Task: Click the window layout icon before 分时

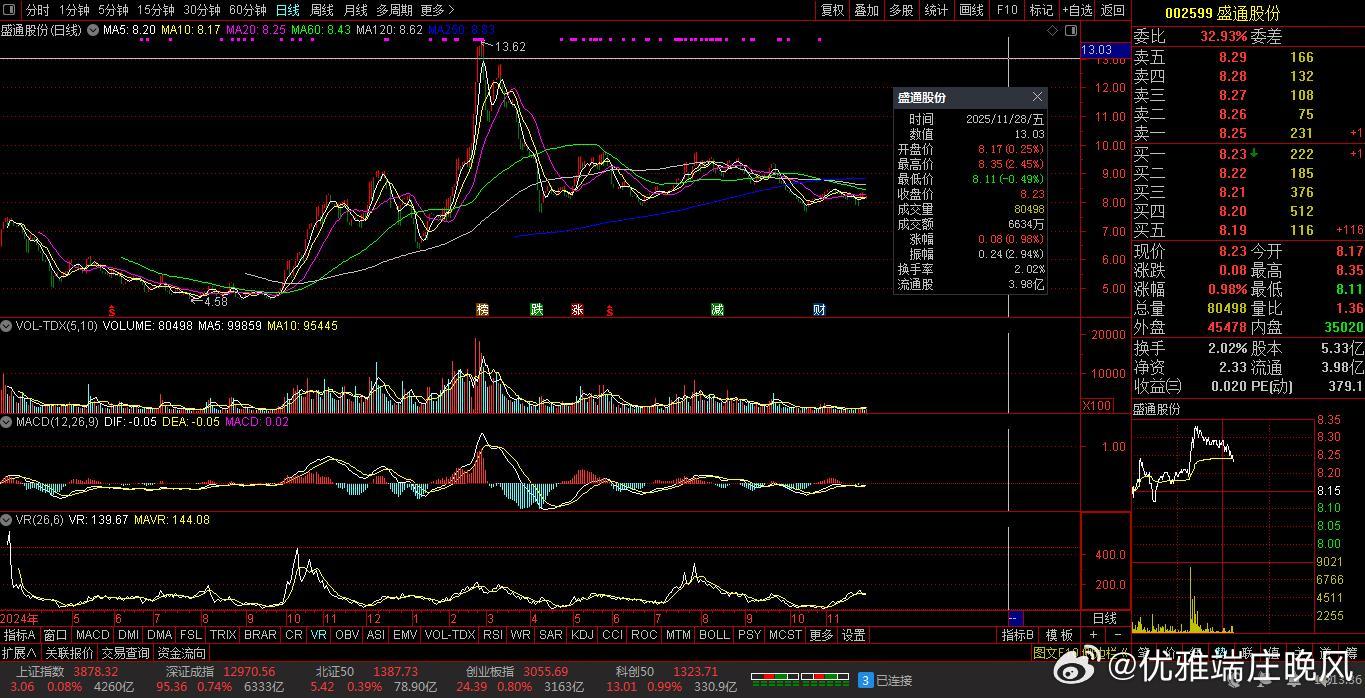Action: [x=11, y=10]
